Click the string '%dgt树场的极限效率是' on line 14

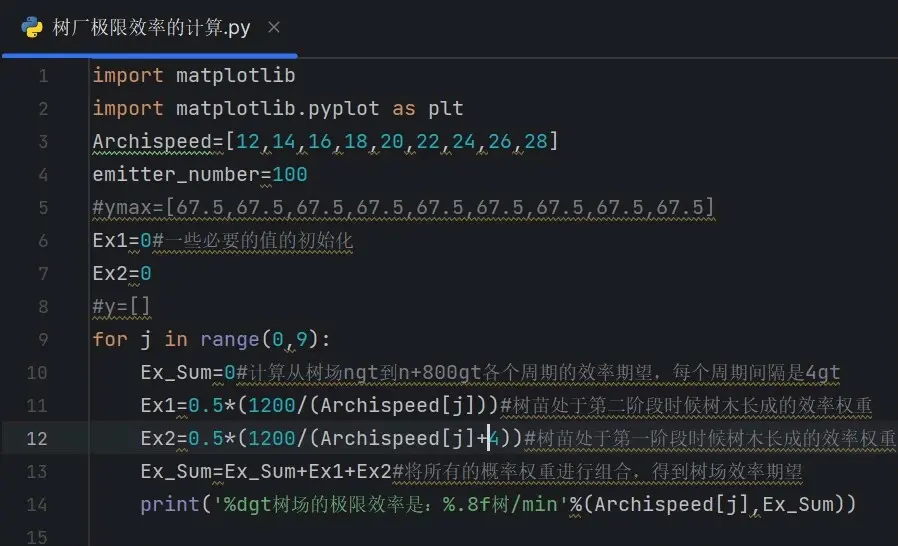pos(324,505)
